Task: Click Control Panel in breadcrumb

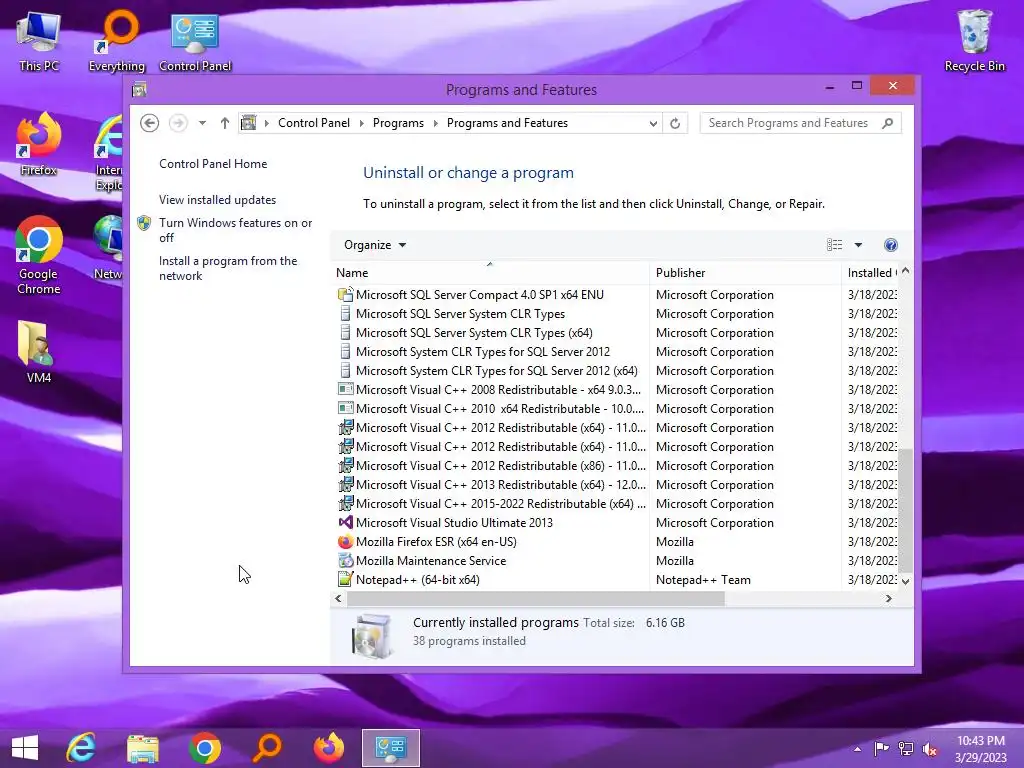Action: tap(314, 123)
